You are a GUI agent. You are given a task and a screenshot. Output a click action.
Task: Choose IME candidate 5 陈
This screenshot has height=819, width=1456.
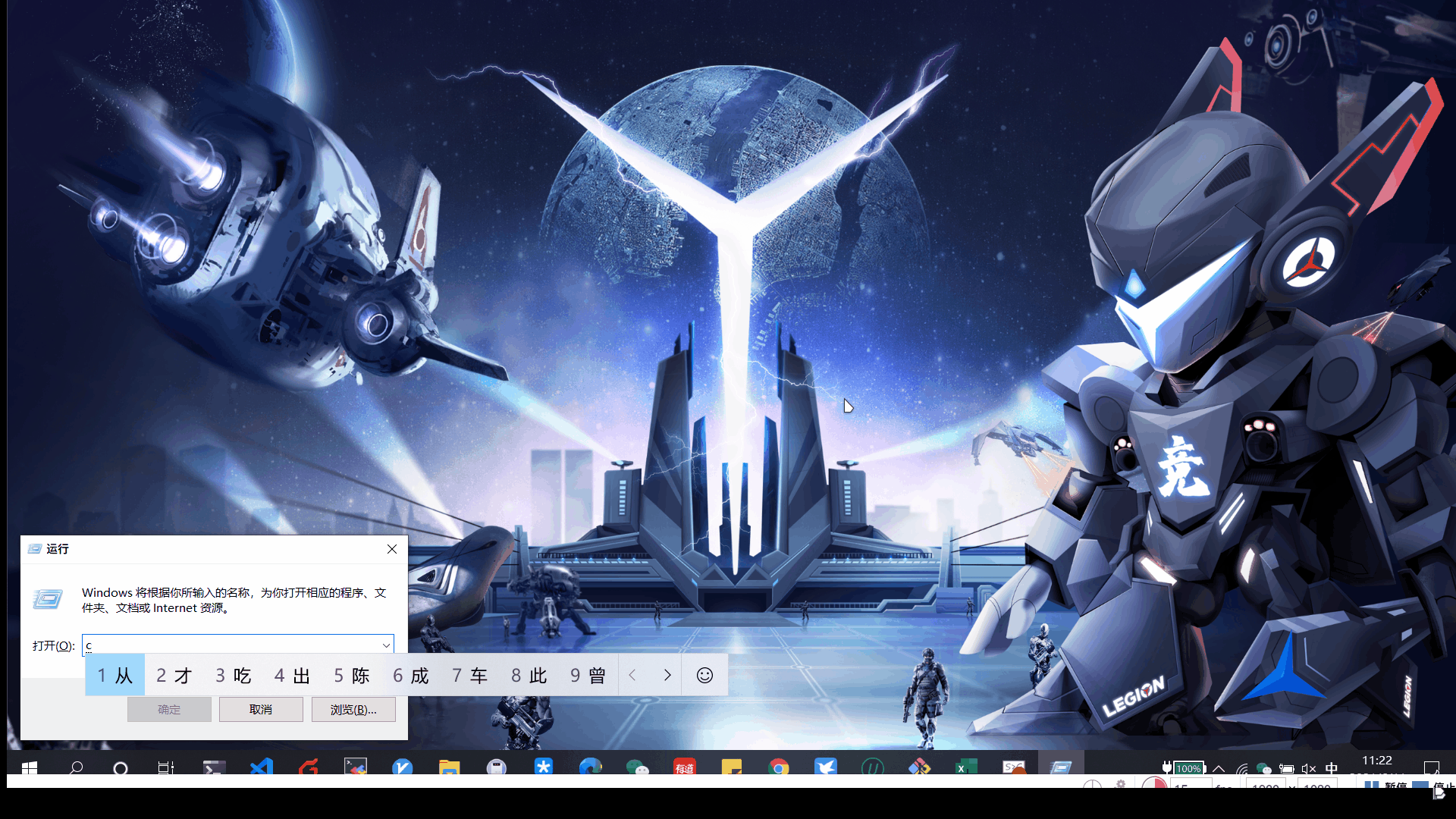(352, 675)
